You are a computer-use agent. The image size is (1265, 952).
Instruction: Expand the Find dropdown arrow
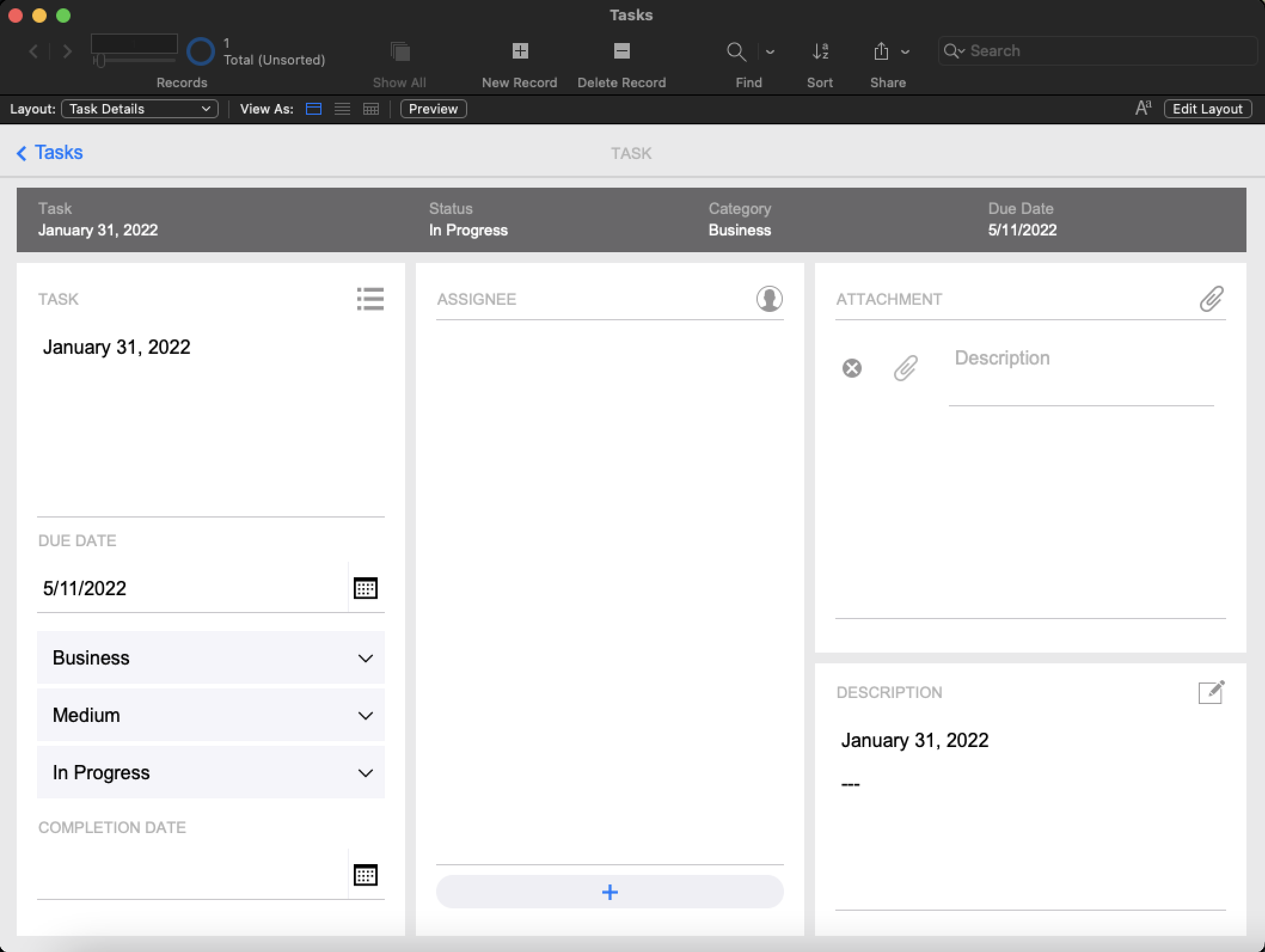770,52
